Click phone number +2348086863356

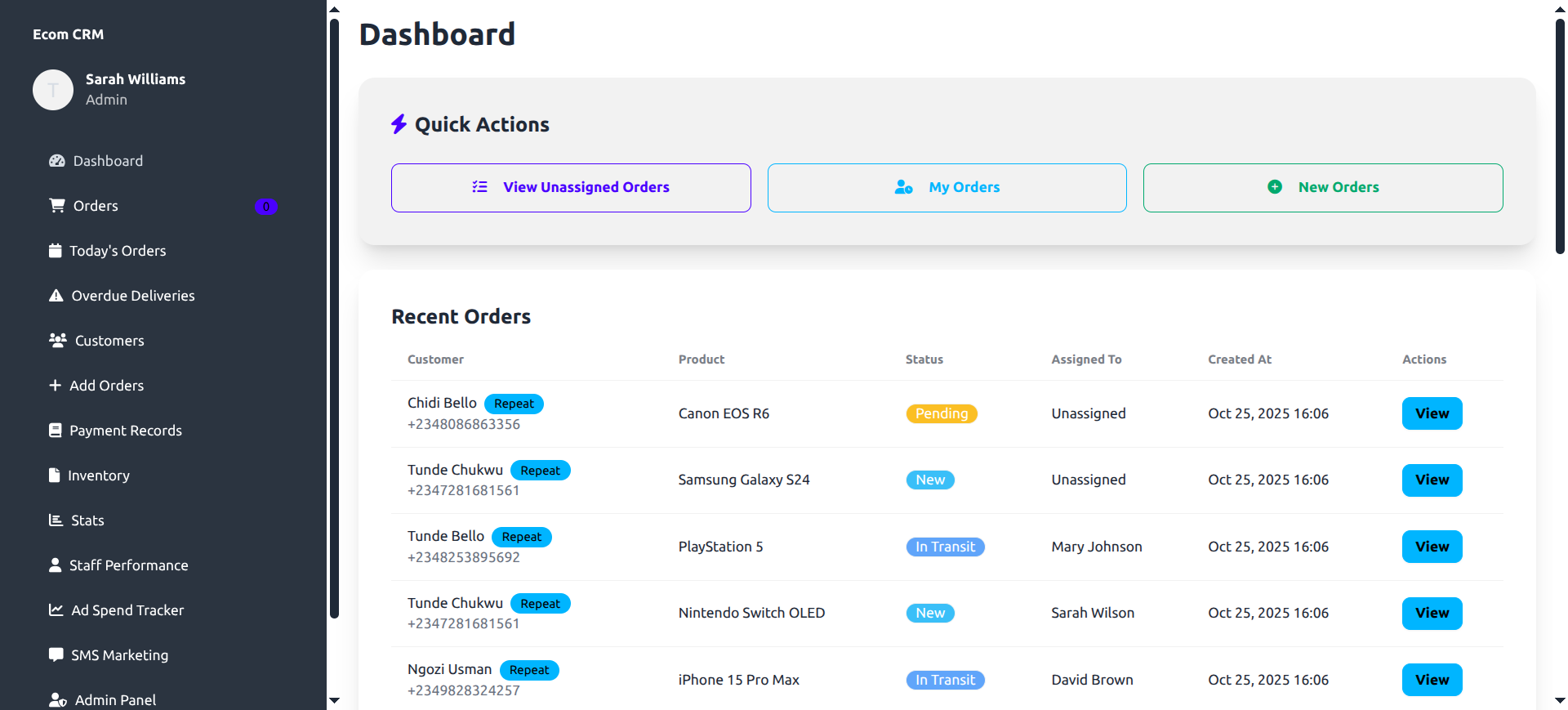464,424
